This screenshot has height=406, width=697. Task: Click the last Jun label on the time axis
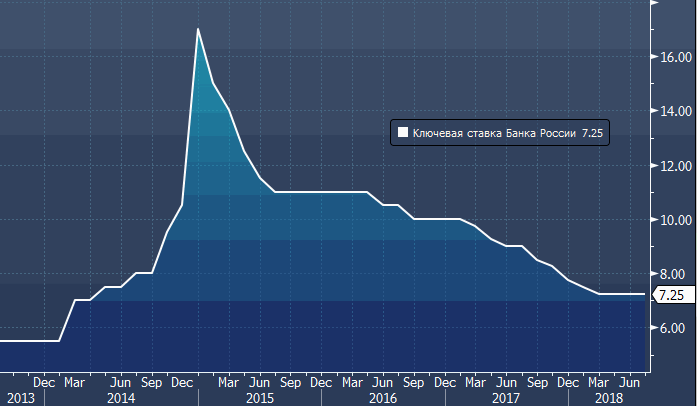[631, 382]
